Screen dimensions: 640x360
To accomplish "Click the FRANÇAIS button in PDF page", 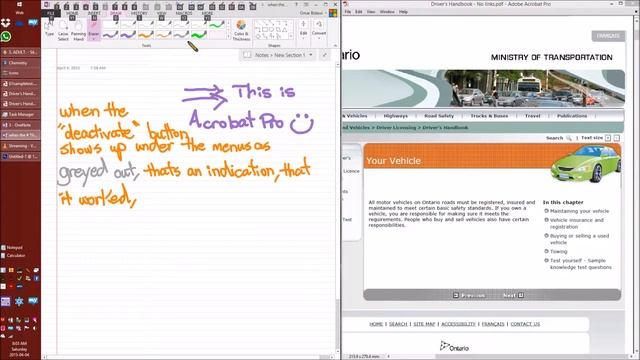I will (608, 36).
